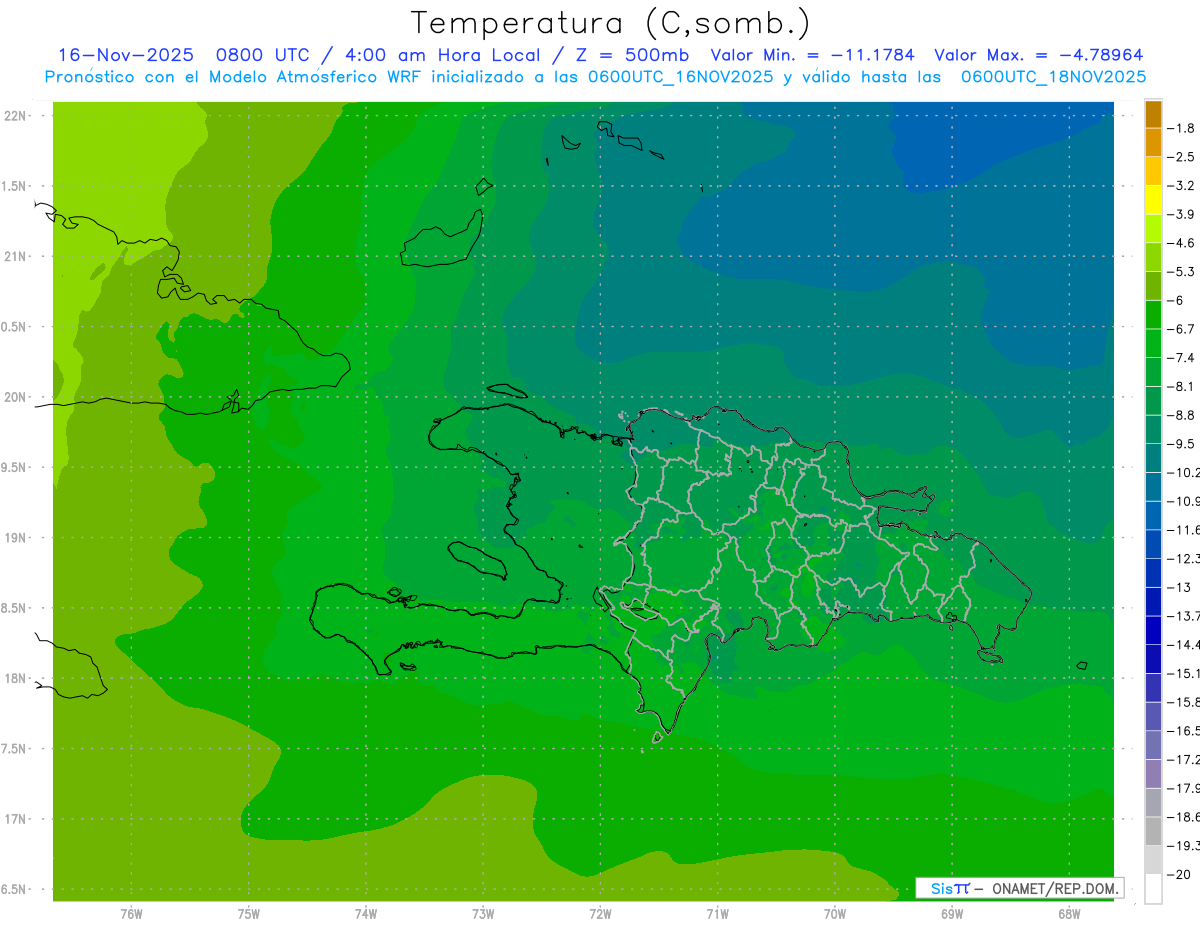Pick the deep blue swatch between -13.7 and -14.4
The image size is (1200, 927).
coord(1153,630)
